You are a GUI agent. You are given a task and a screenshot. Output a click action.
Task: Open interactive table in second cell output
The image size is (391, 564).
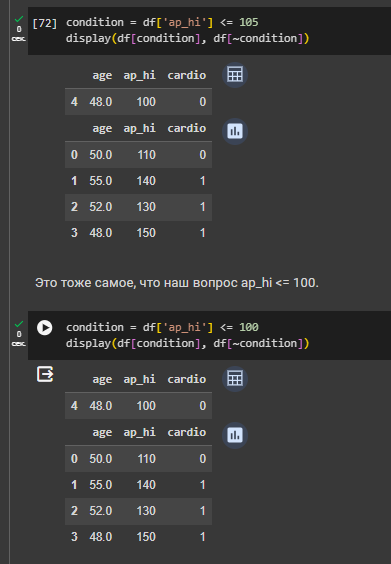[235, 379]
